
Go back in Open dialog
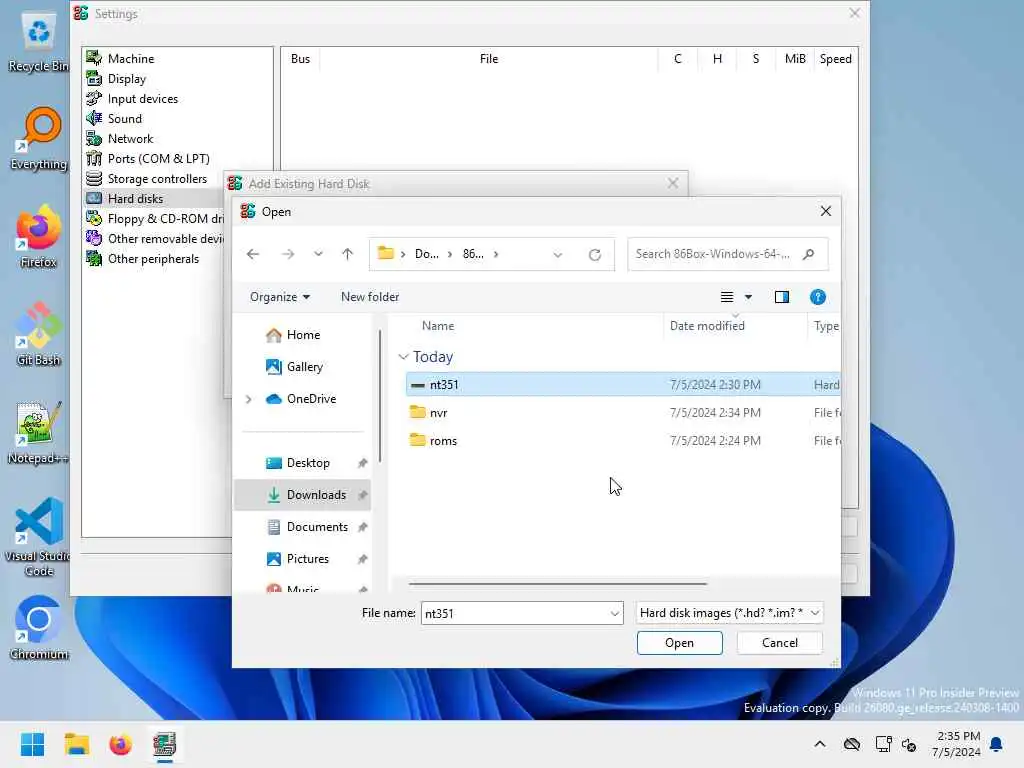[x=253, y=254]
